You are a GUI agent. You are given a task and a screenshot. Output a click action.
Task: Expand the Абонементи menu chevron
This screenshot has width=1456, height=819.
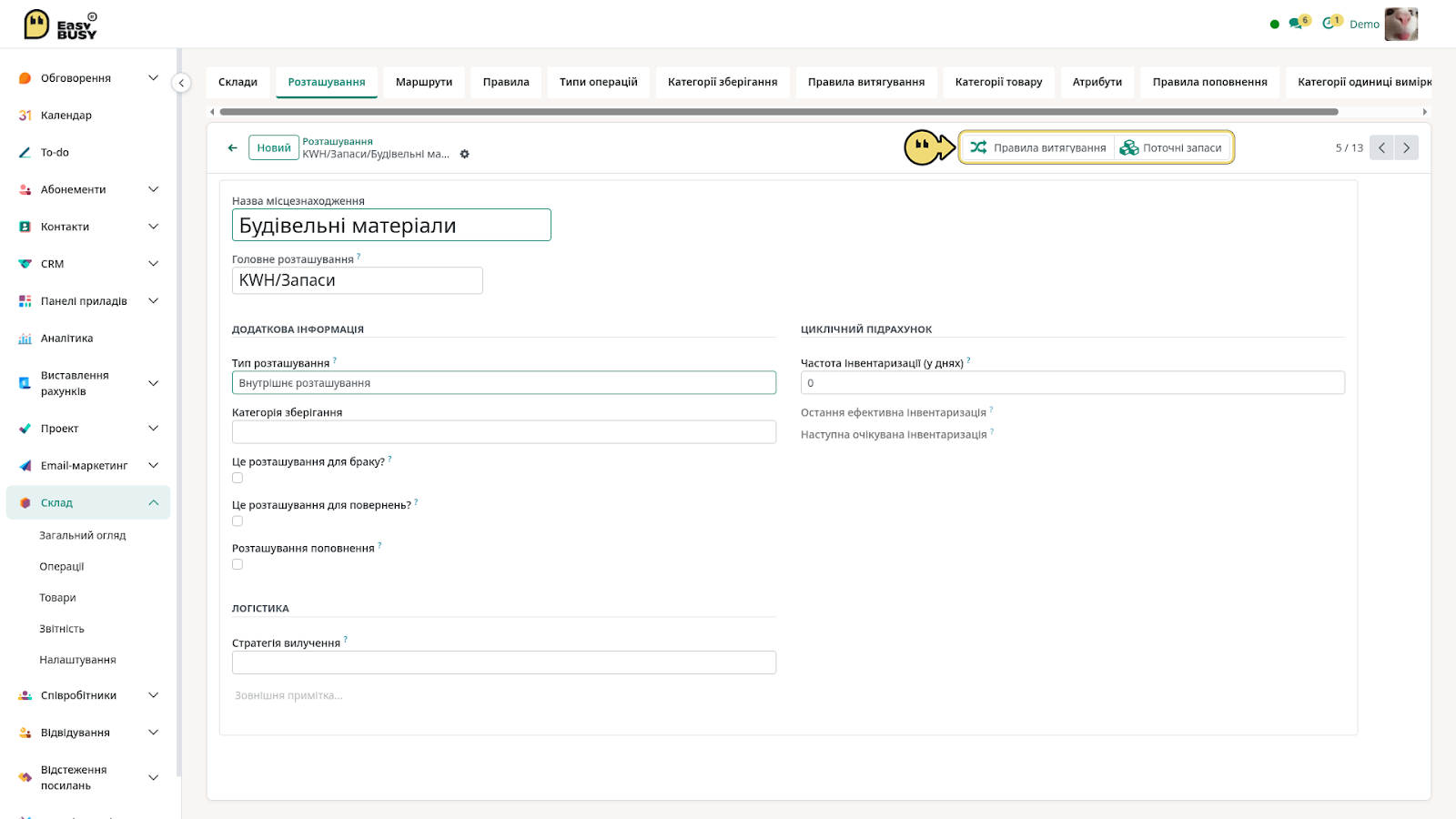pyautogui.click(x=154, y=190)
